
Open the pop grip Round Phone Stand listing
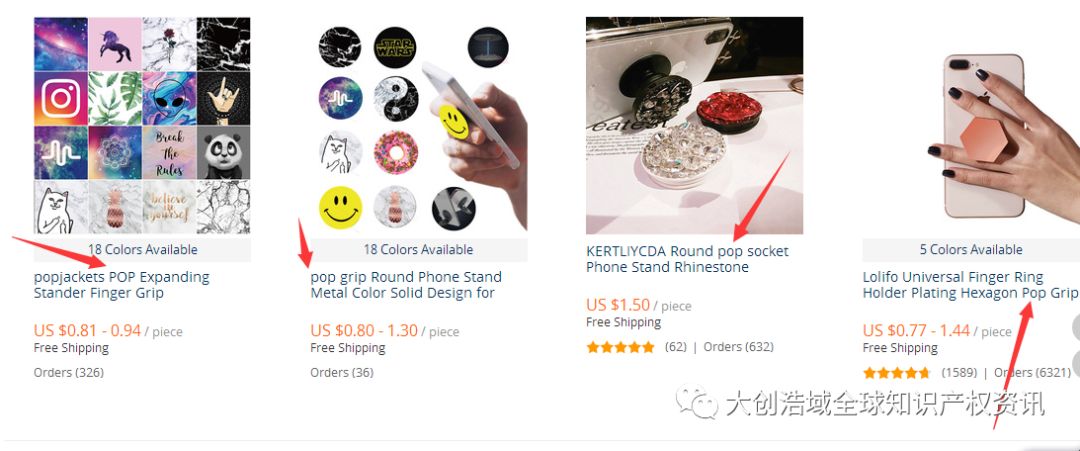click(406, 285)
